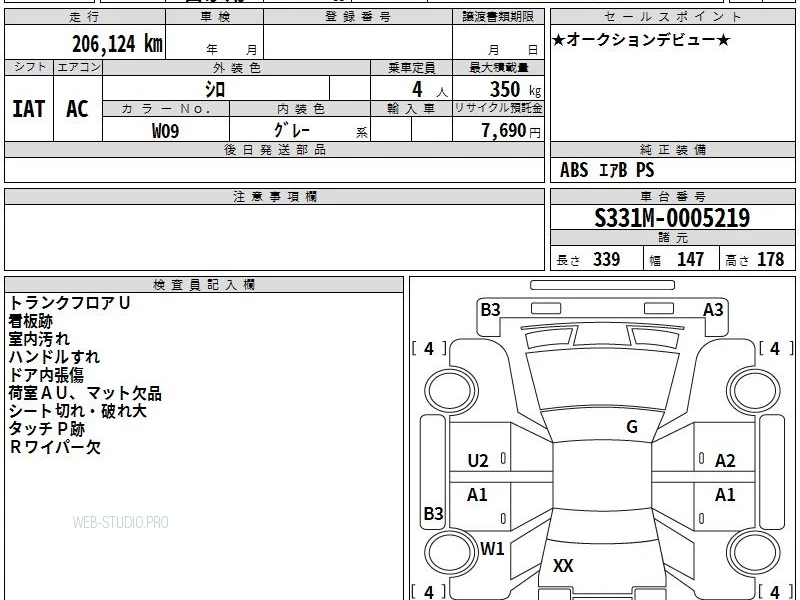Select the interior color グレー
This screenshot has width=800, height=600.
point(291,131)
